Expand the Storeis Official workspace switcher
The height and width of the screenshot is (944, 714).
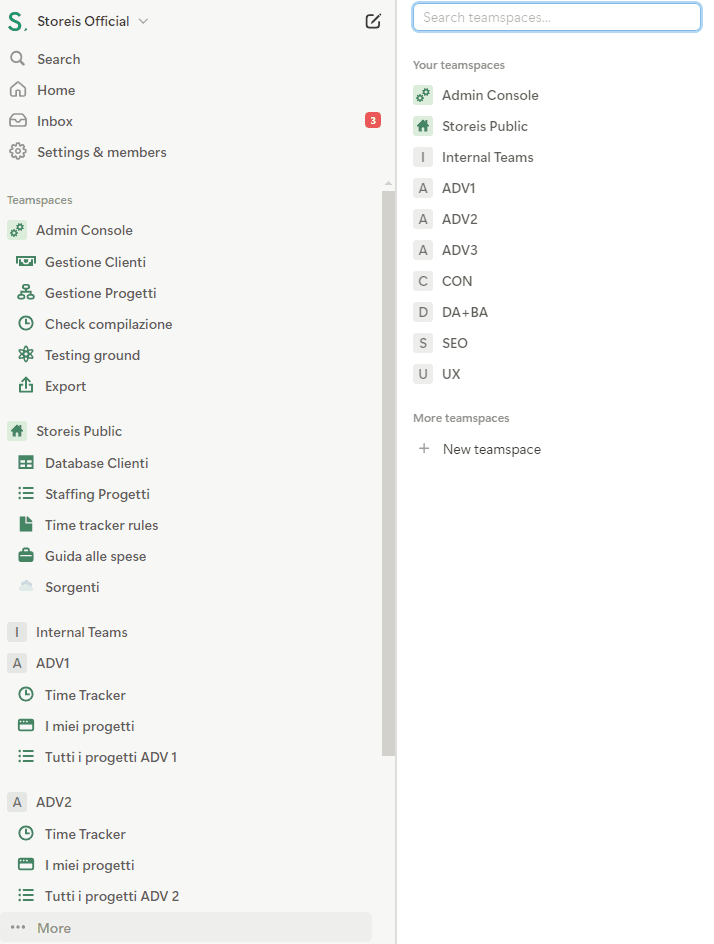pos(93,21)
